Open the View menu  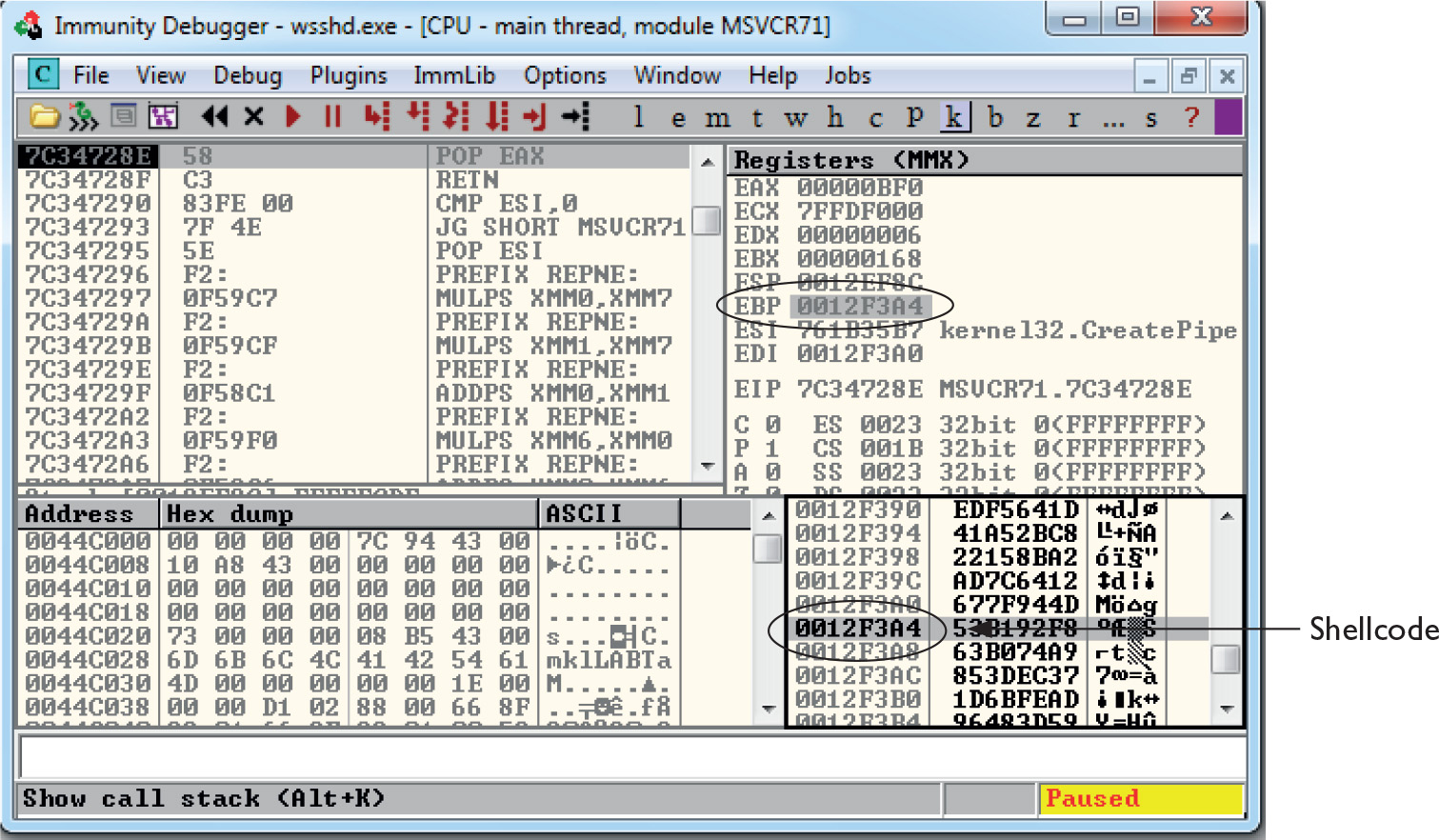click(x=160, y=75)
